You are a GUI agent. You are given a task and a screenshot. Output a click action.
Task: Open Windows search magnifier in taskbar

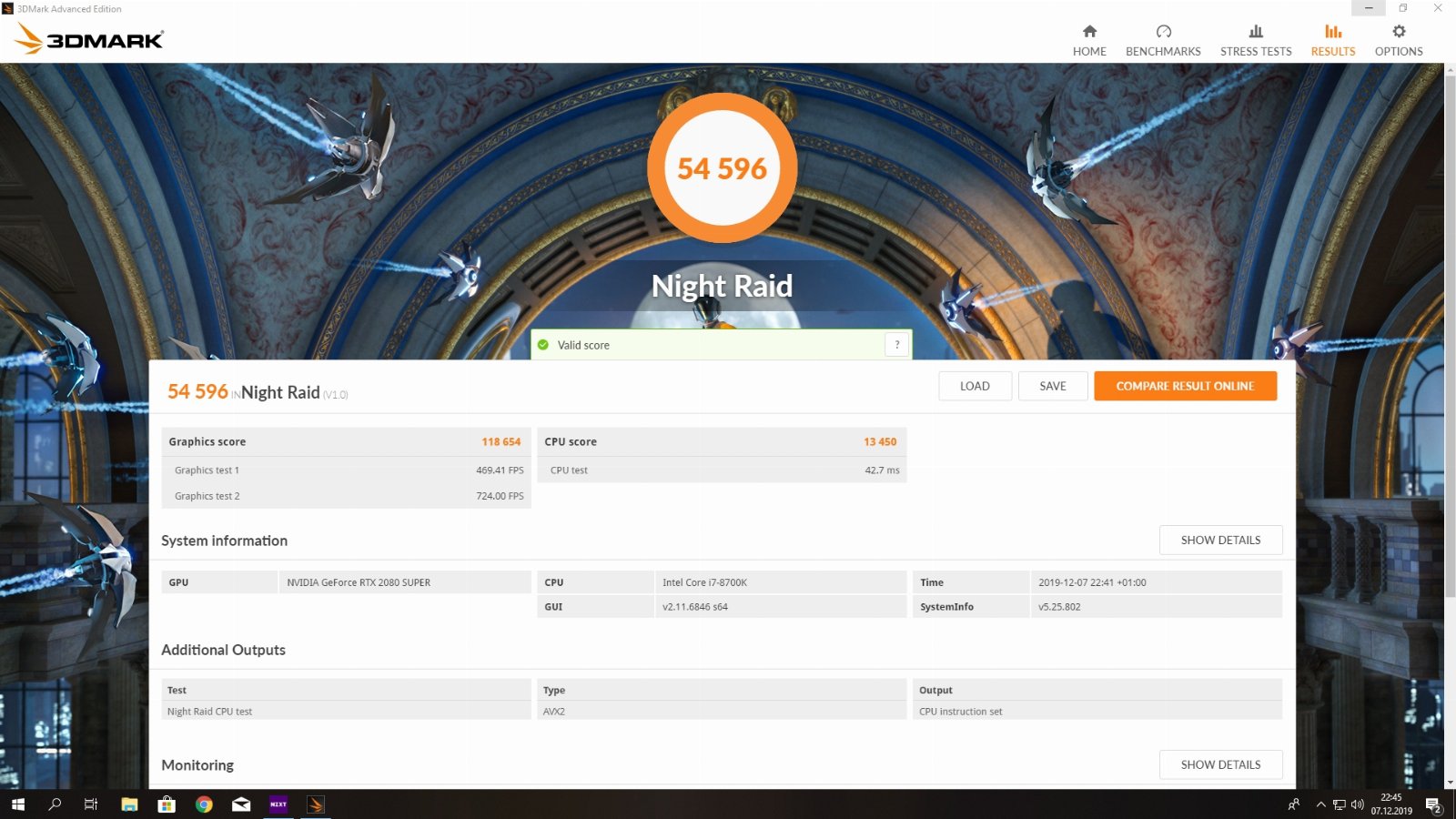[55, 804]
